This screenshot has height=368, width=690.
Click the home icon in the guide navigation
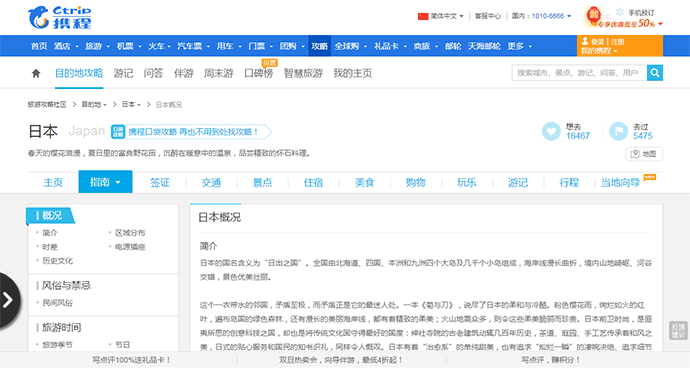36,73
